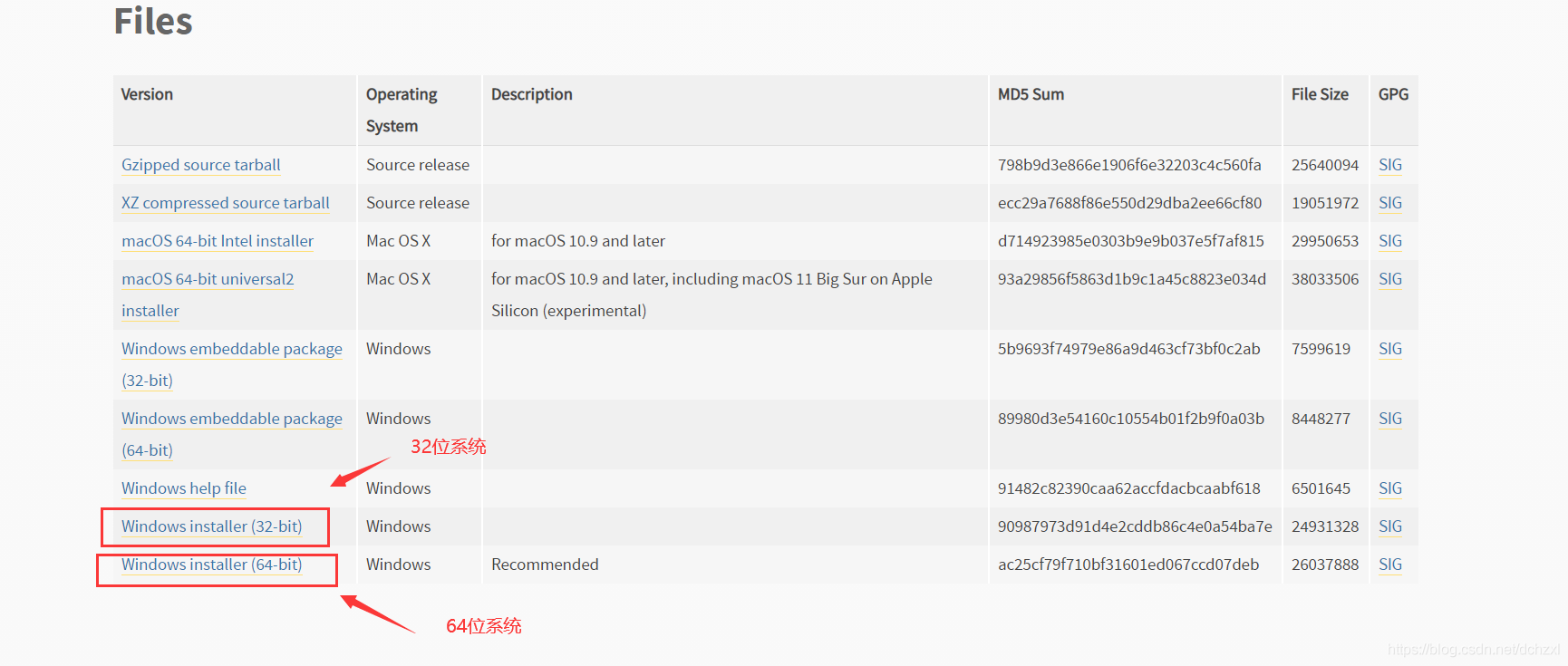The image size is (1568, 666).
Task: Download XZ compressed source tarball
Action: [x=225, y=203]
